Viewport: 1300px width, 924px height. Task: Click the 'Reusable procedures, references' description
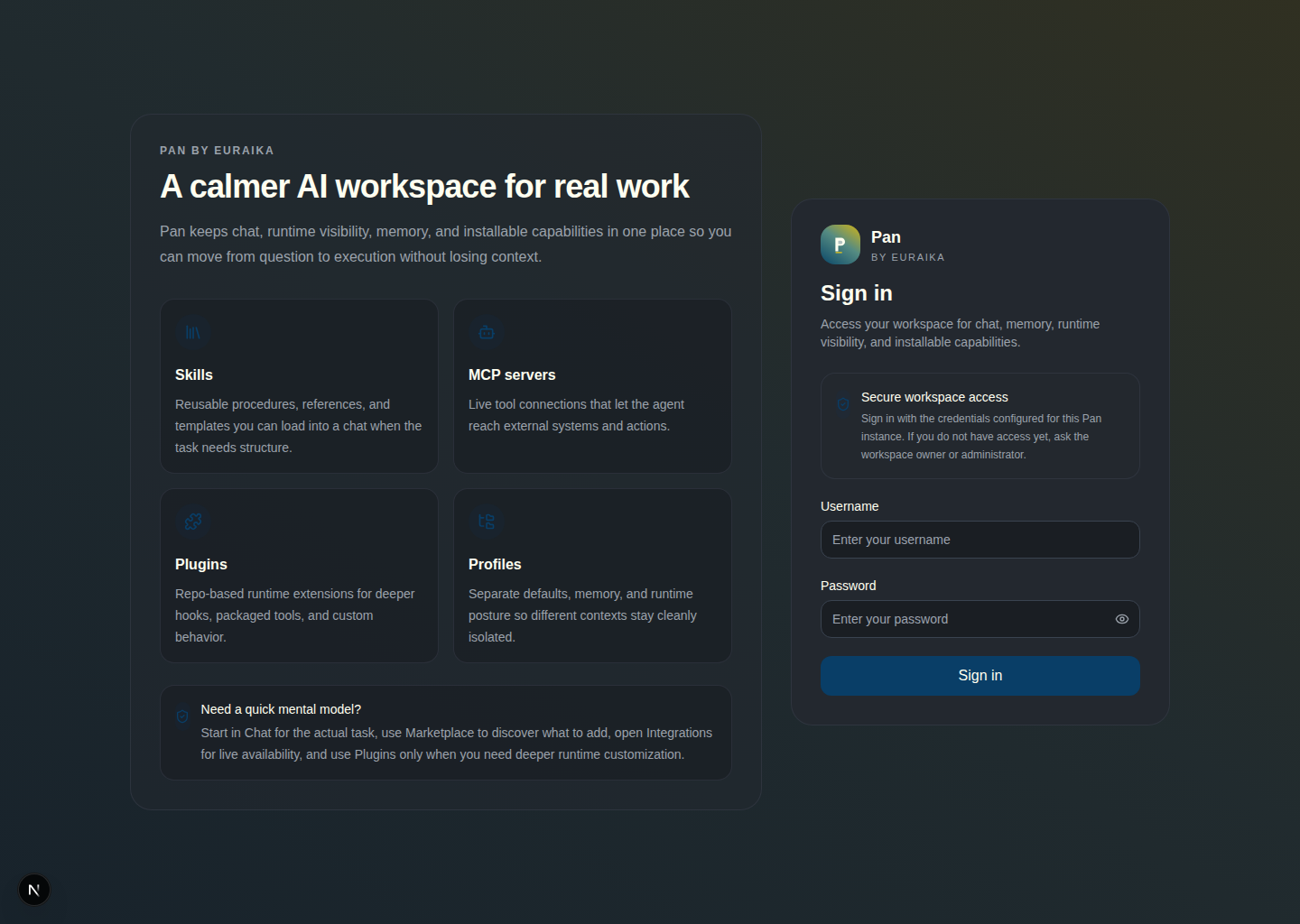tap(299, 426)
